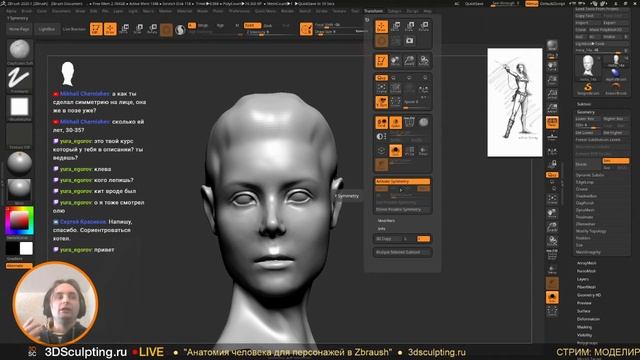
Task: Open the Brush menu
Action: tap(27, 11)
